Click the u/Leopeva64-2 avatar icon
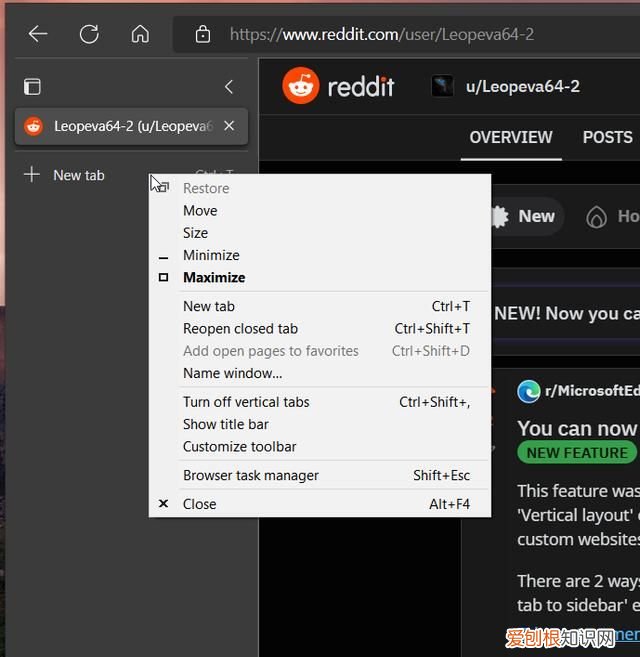The width and height of the screenshot is (640, 657). 442,86
